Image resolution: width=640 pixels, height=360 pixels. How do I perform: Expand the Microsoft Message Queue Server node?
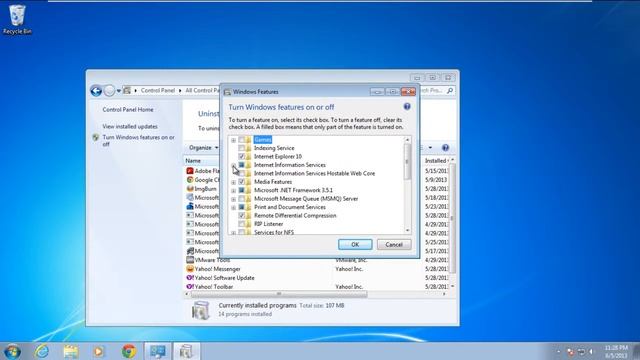pos(233,199)
